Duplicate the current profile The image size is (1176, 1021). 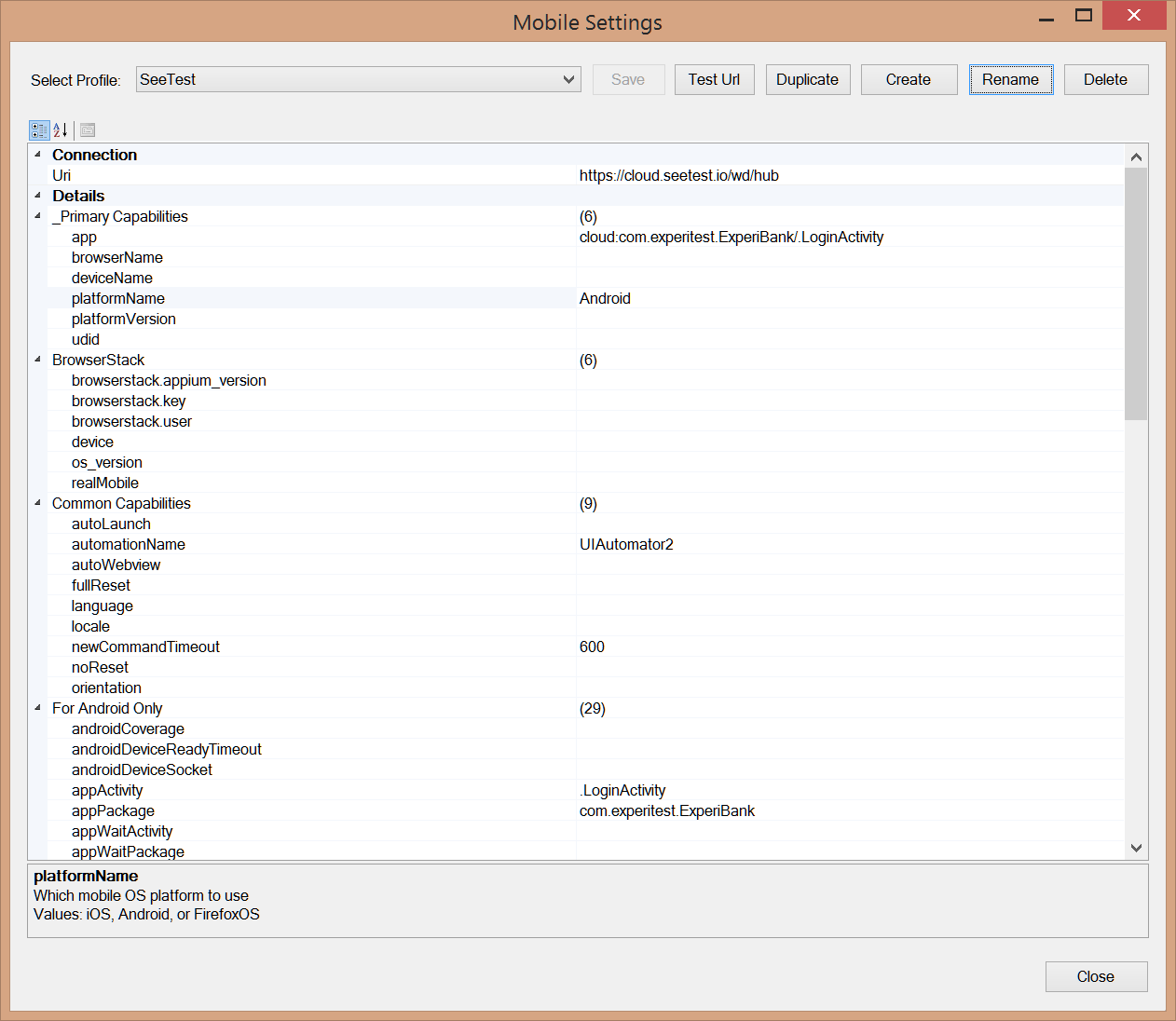(807, 80)
